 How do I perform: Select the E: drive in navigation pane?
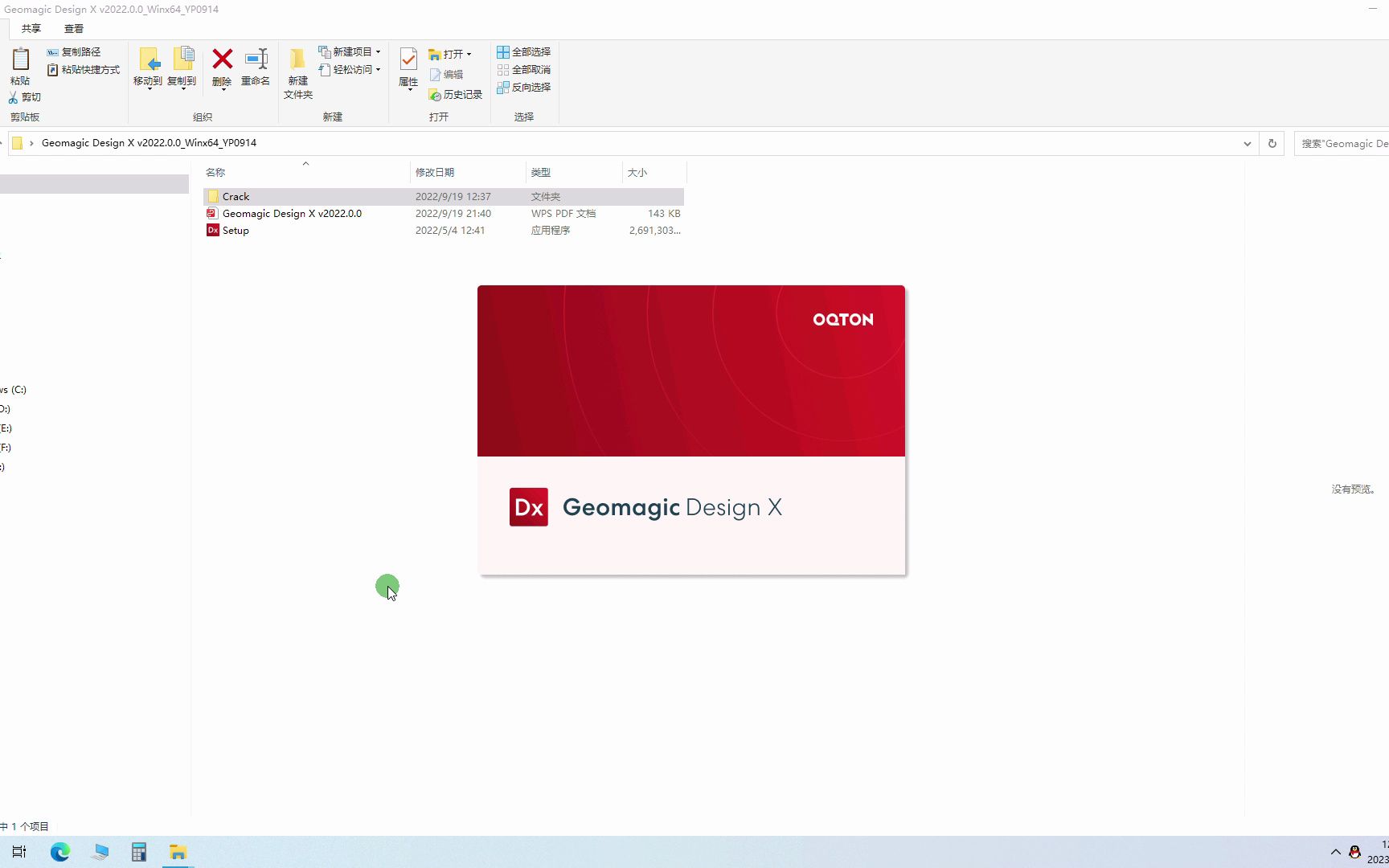coord(6,428)
